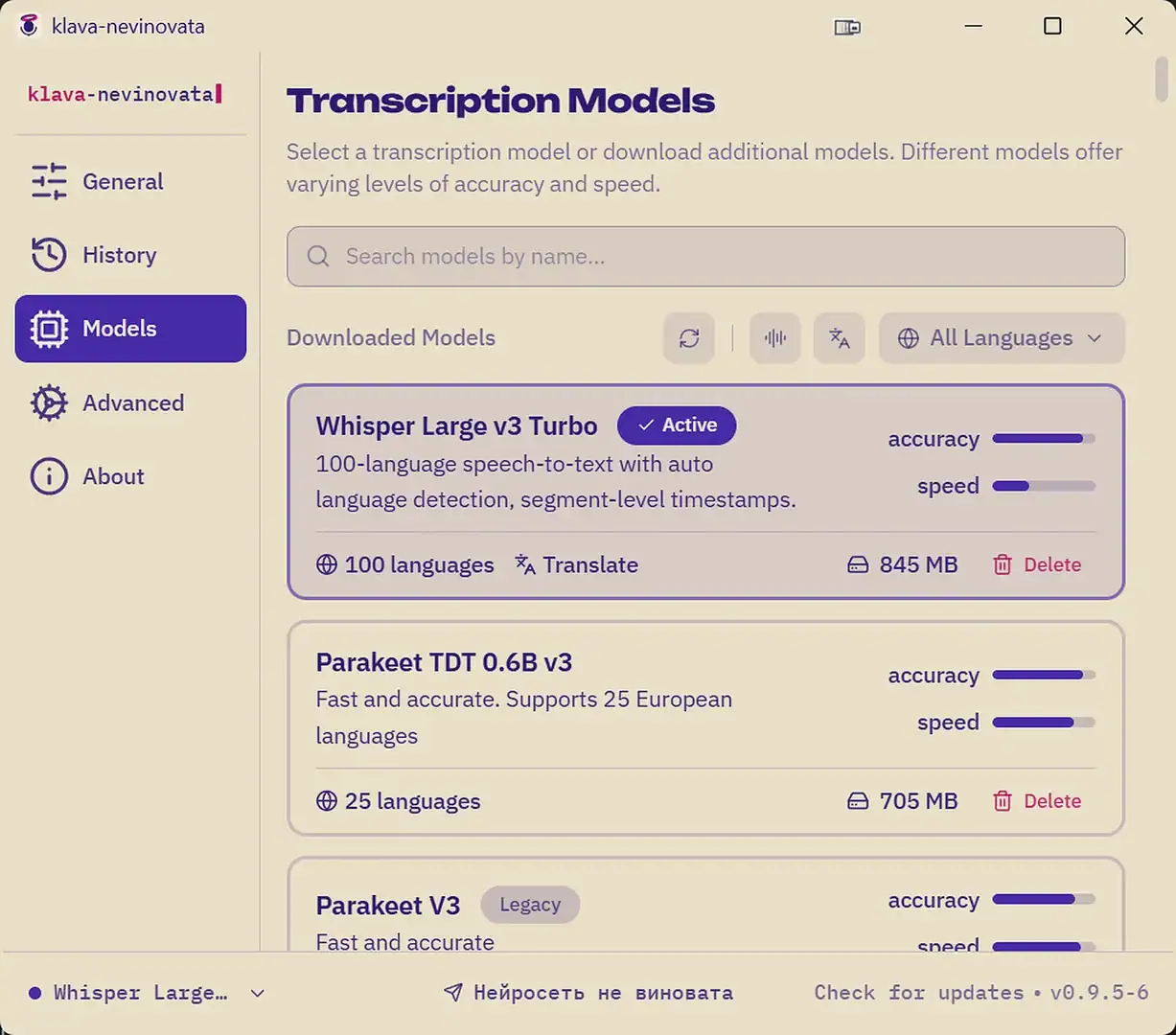Image resolution: width=1176 pixels, height=1035 pixels.
Task: Click Parakeet TDT speed bar
Action: (1044, 722)
